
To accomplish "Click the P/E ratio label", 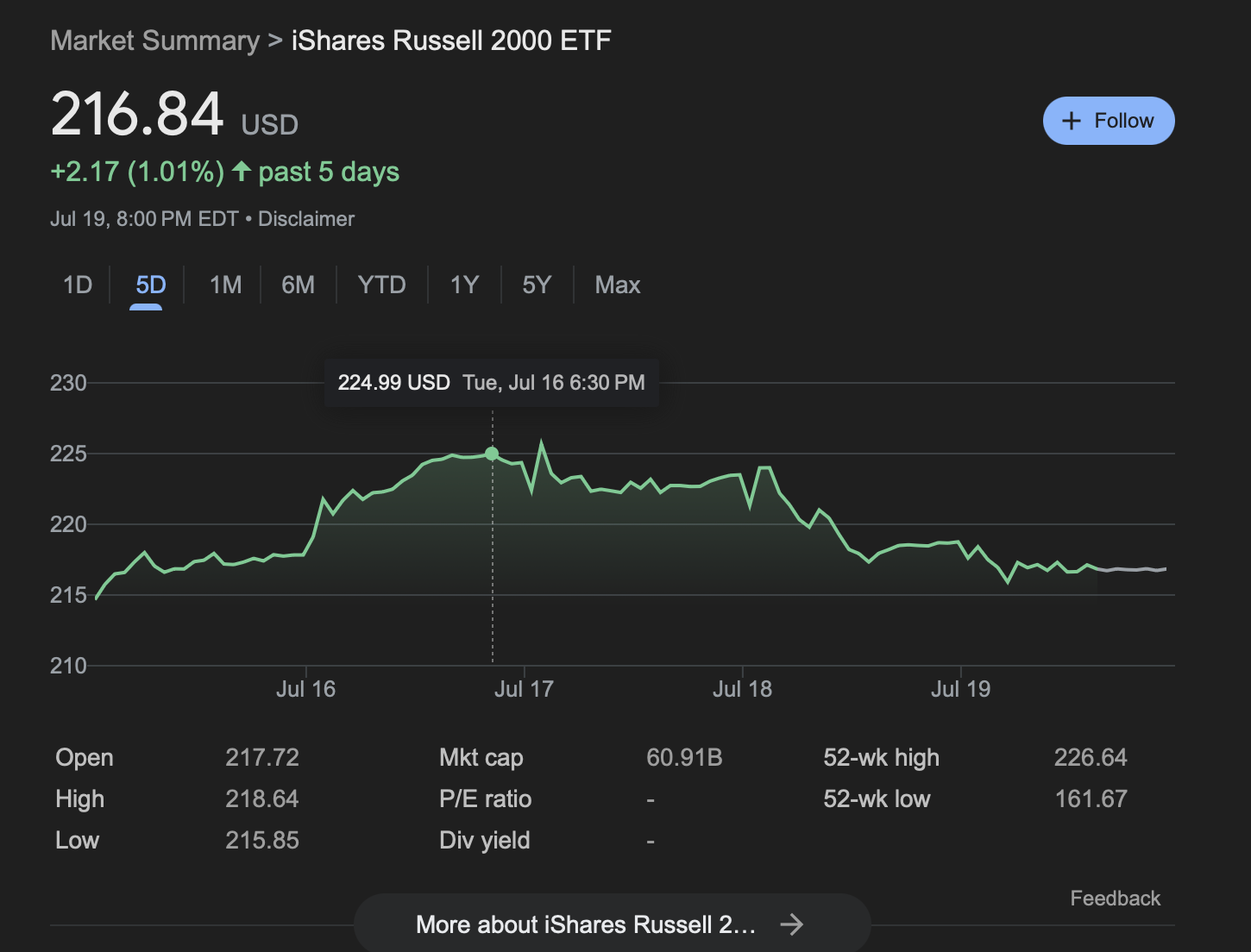I will pos(485,799).
